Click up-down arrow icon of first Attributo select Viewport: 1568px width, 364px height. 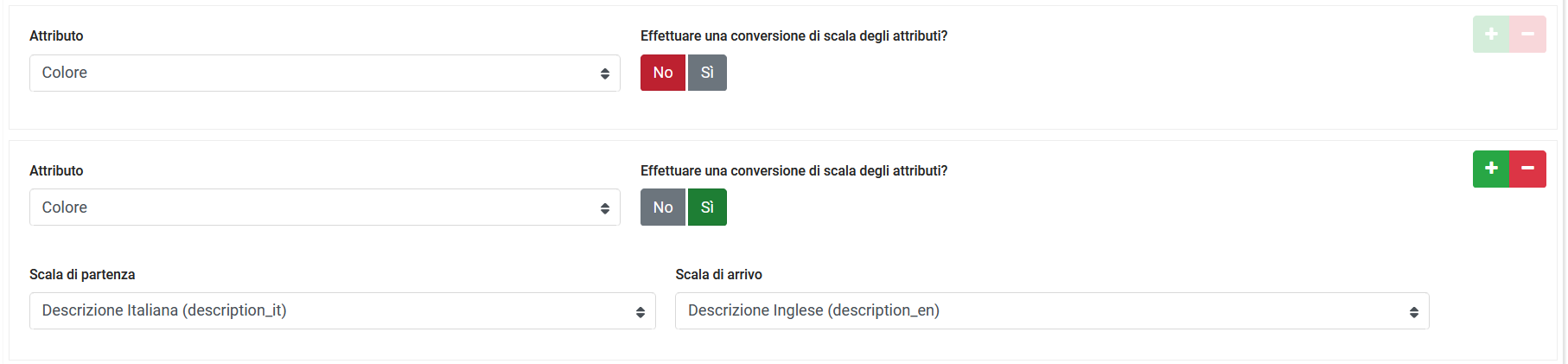click(x=604, y=73)
